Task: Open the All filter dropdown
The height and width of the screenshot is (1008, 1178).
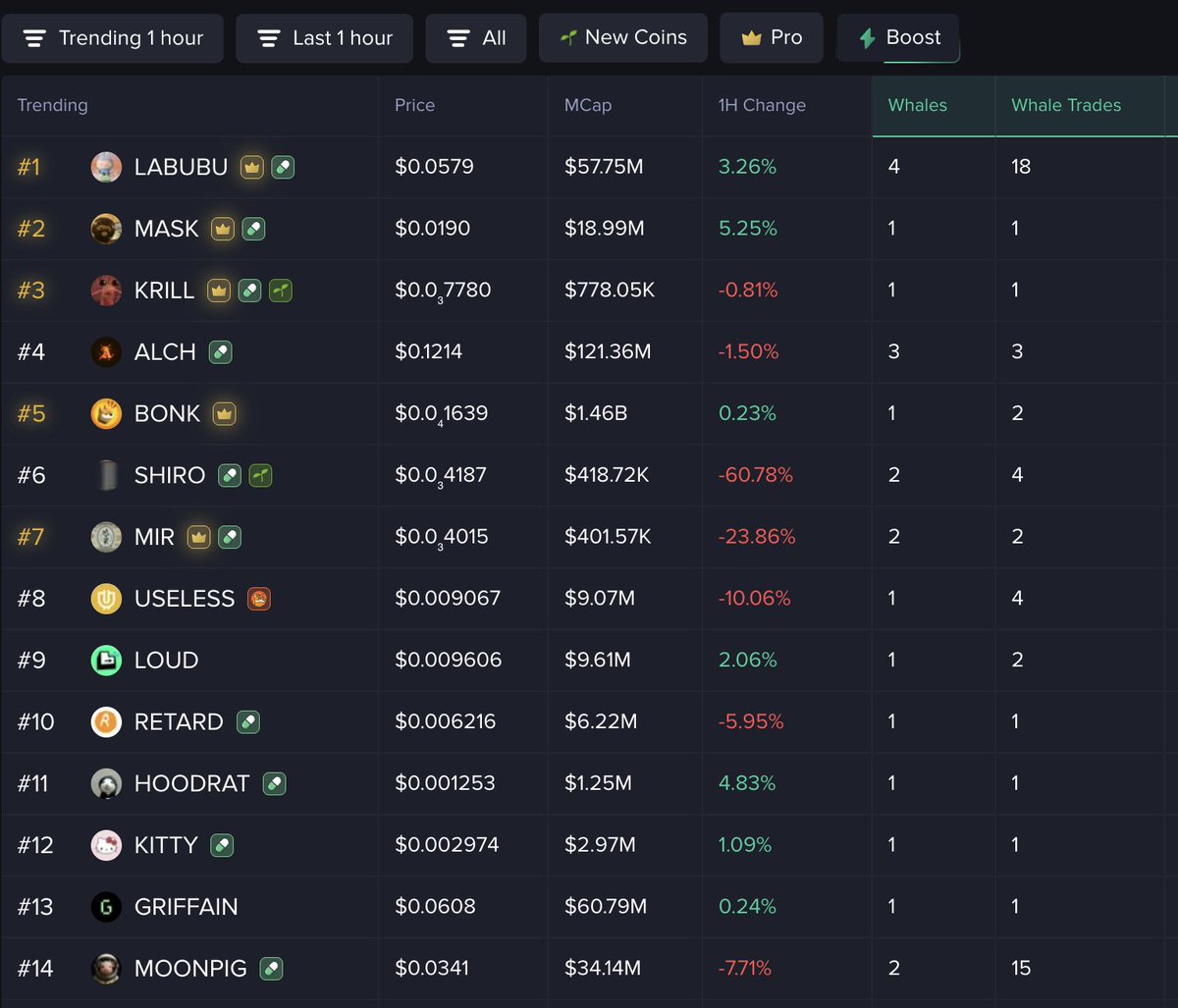Action: point(476,38)
